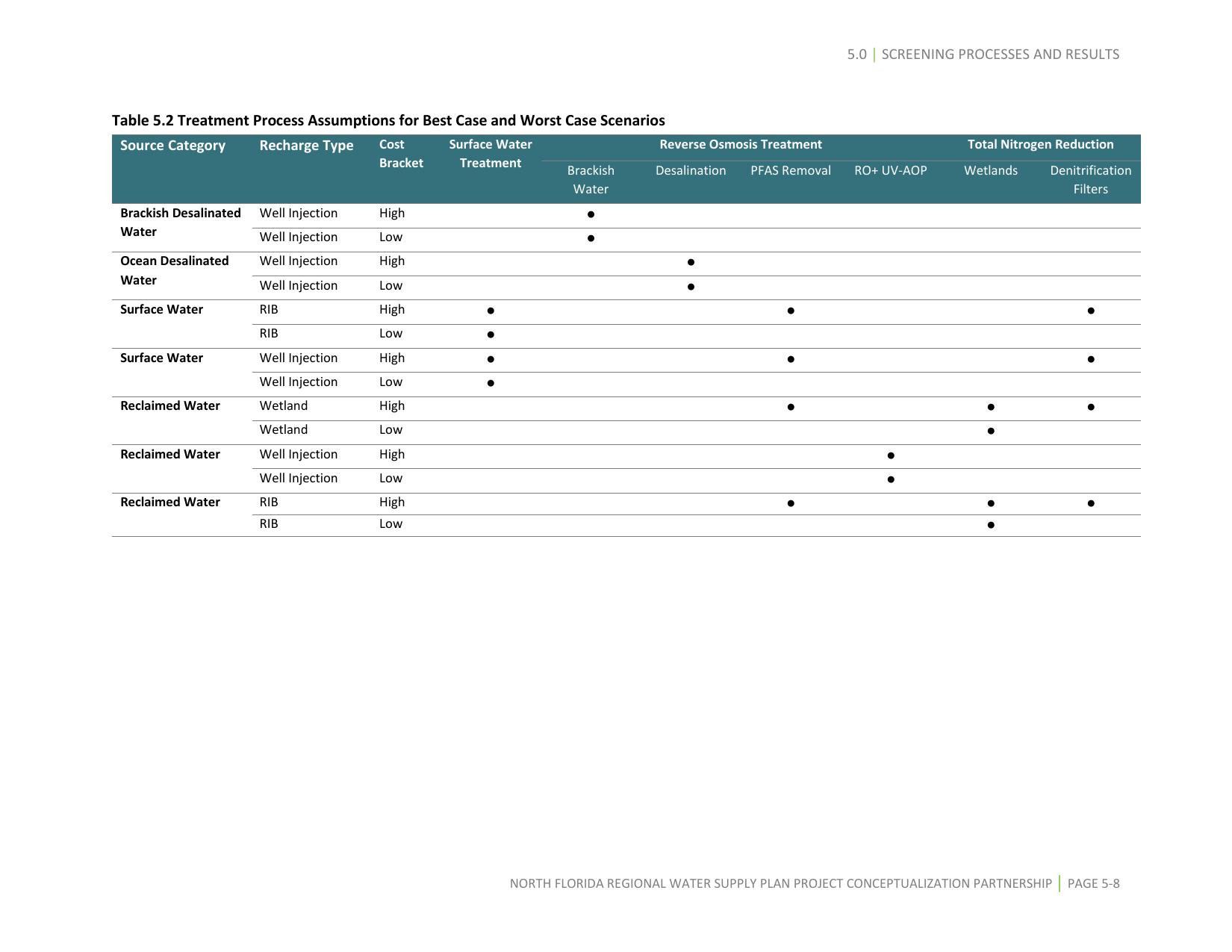Click the Source Category column header
The height and width of the screenshot is (952, 1232).
point(172,145)
